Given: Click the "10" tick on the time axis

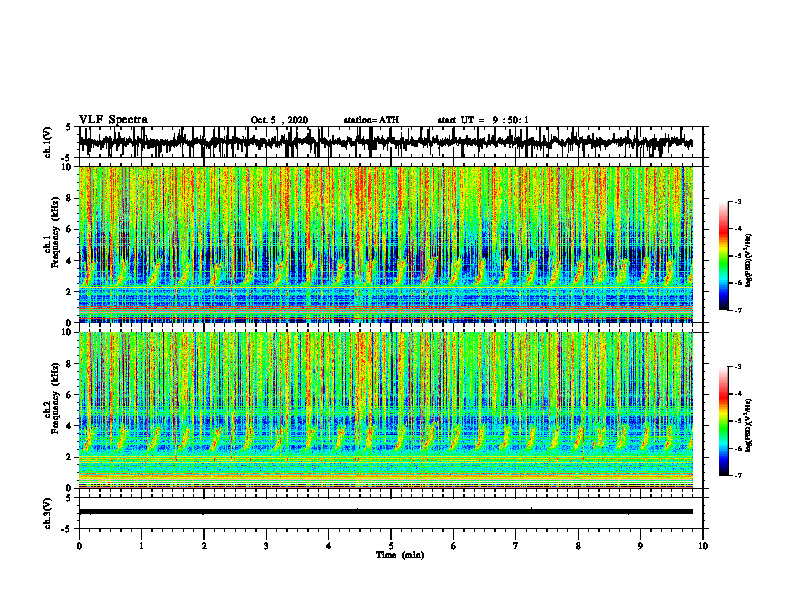Looking at the screenshot, I should pyautogui.click(x=703, y=546).
